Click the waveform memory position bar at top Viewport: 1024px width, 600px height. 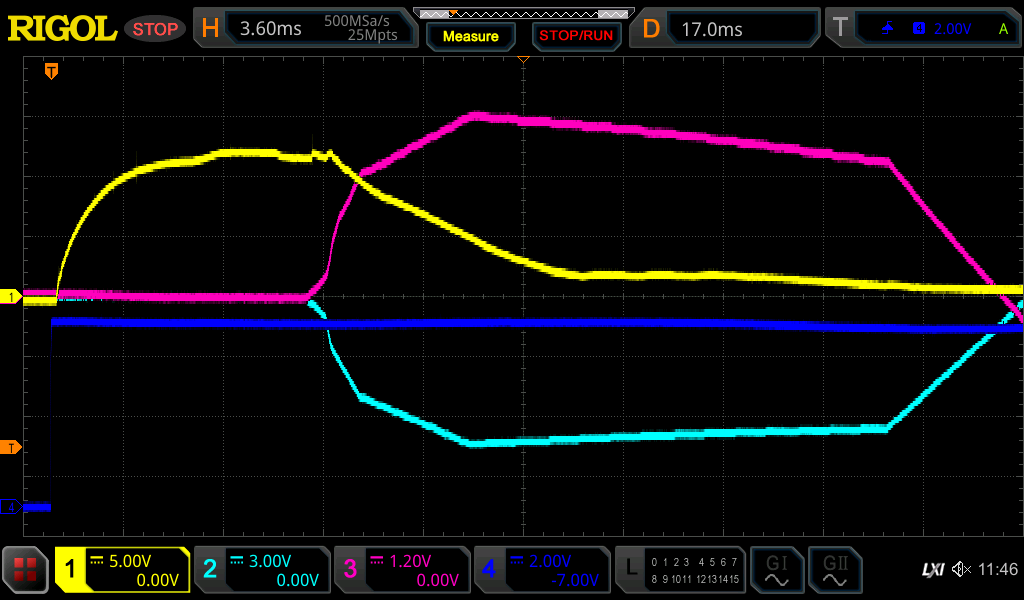(522, 13)
